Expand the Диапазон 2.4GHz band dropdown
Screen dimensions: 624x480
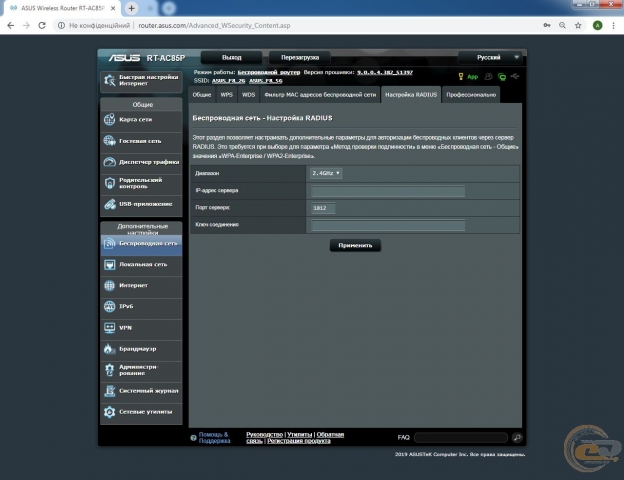coord(326,173)
